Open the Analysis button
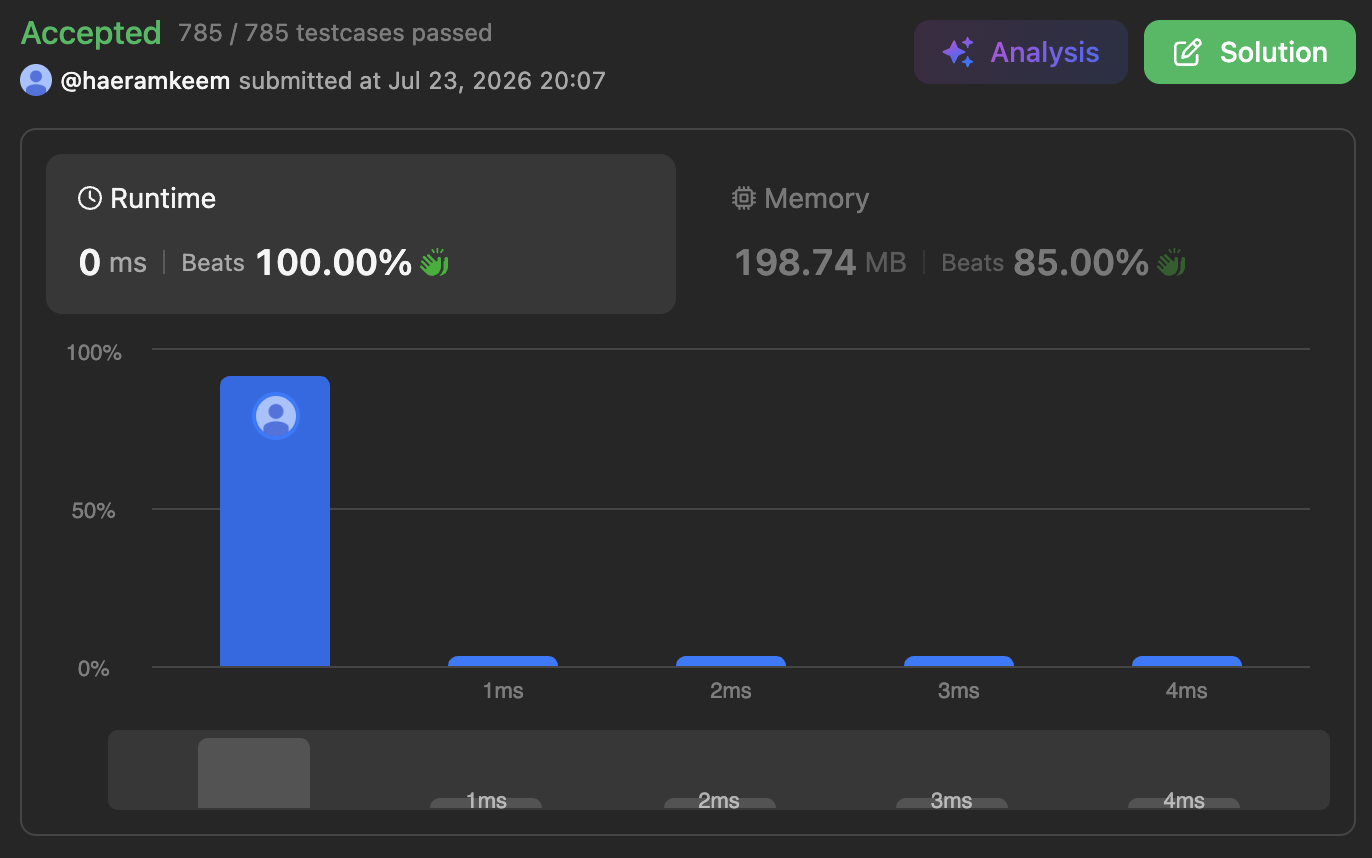 tap(1021, 52)
